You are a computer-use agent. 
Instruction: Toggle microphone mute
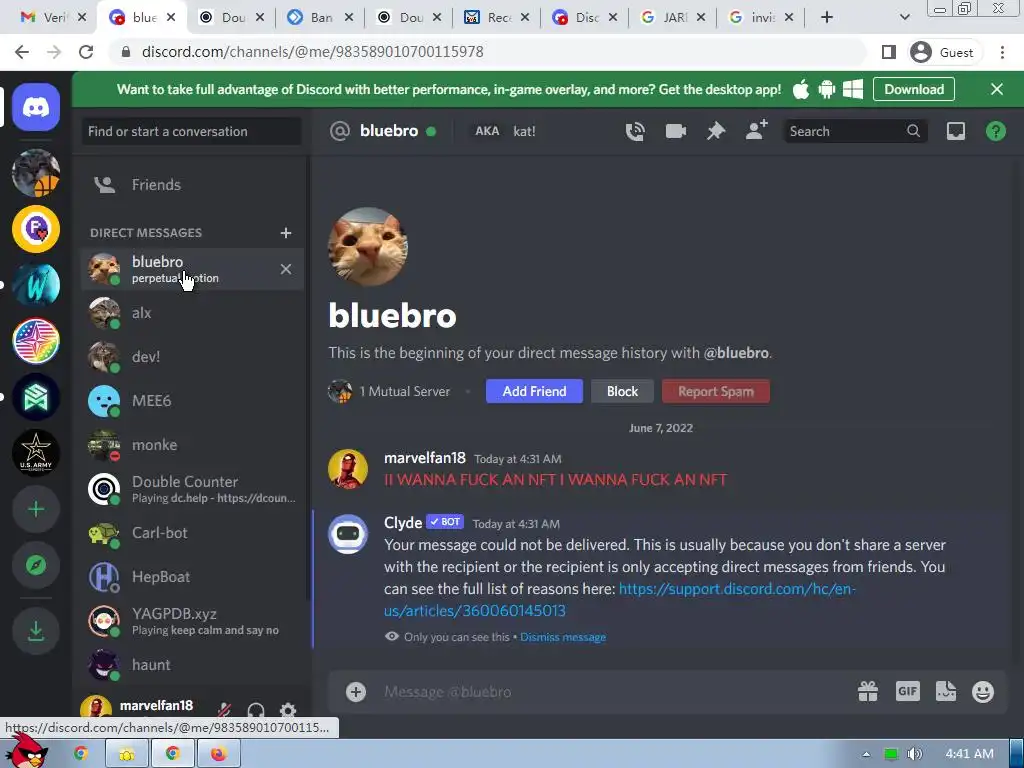(x=224, y=711)
